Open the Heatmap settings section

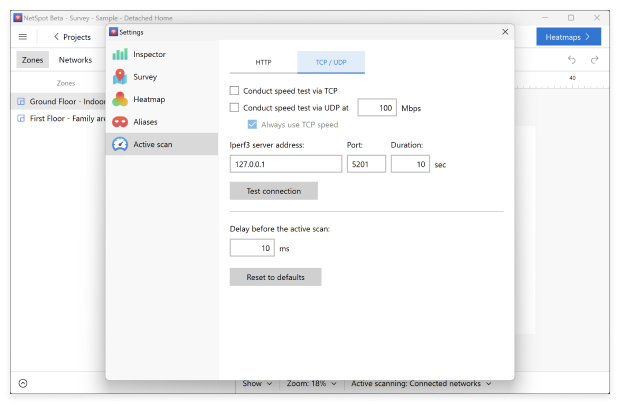[162, 99]
